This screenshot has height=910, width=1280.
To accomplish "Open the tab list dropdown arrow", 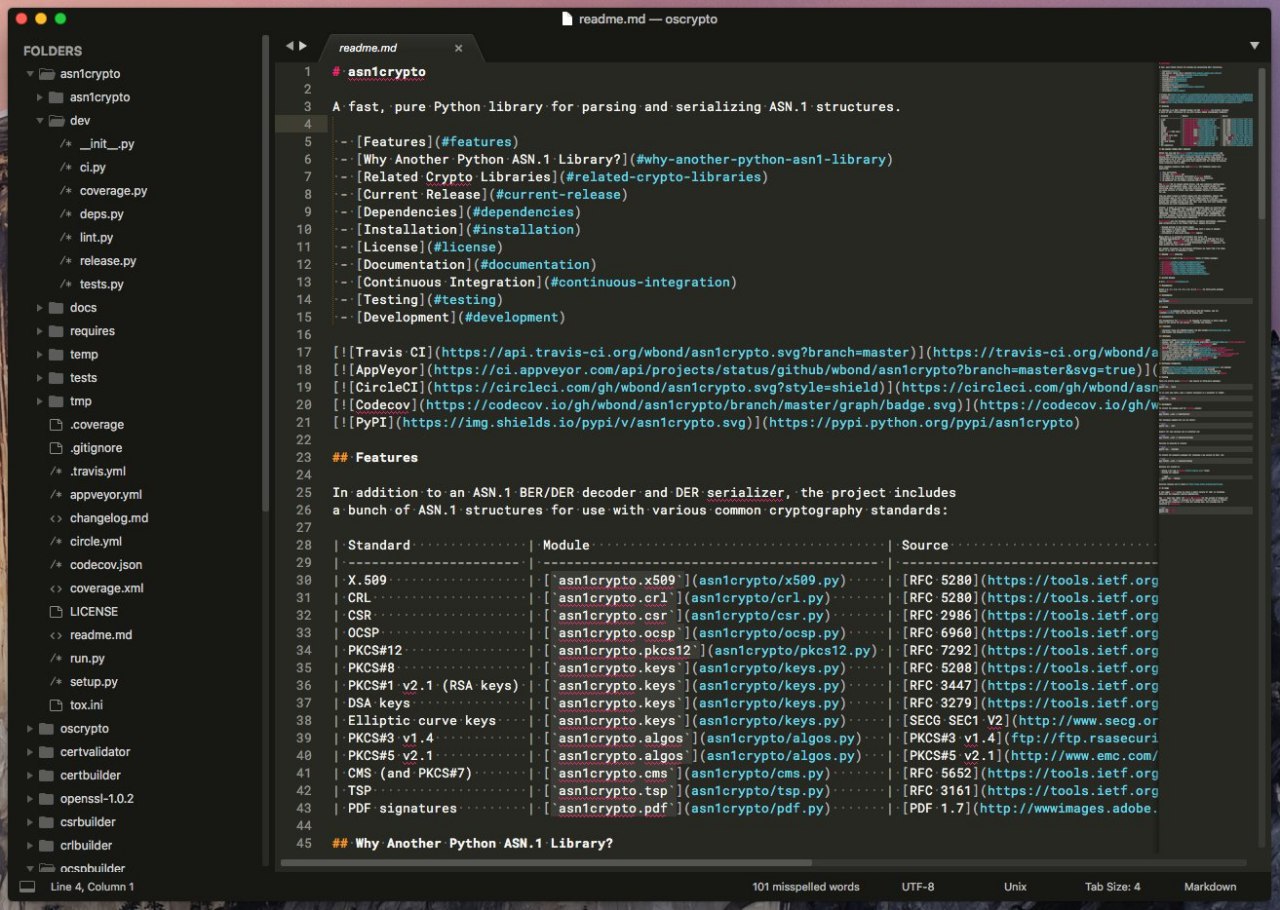I will click(1254, 46).
